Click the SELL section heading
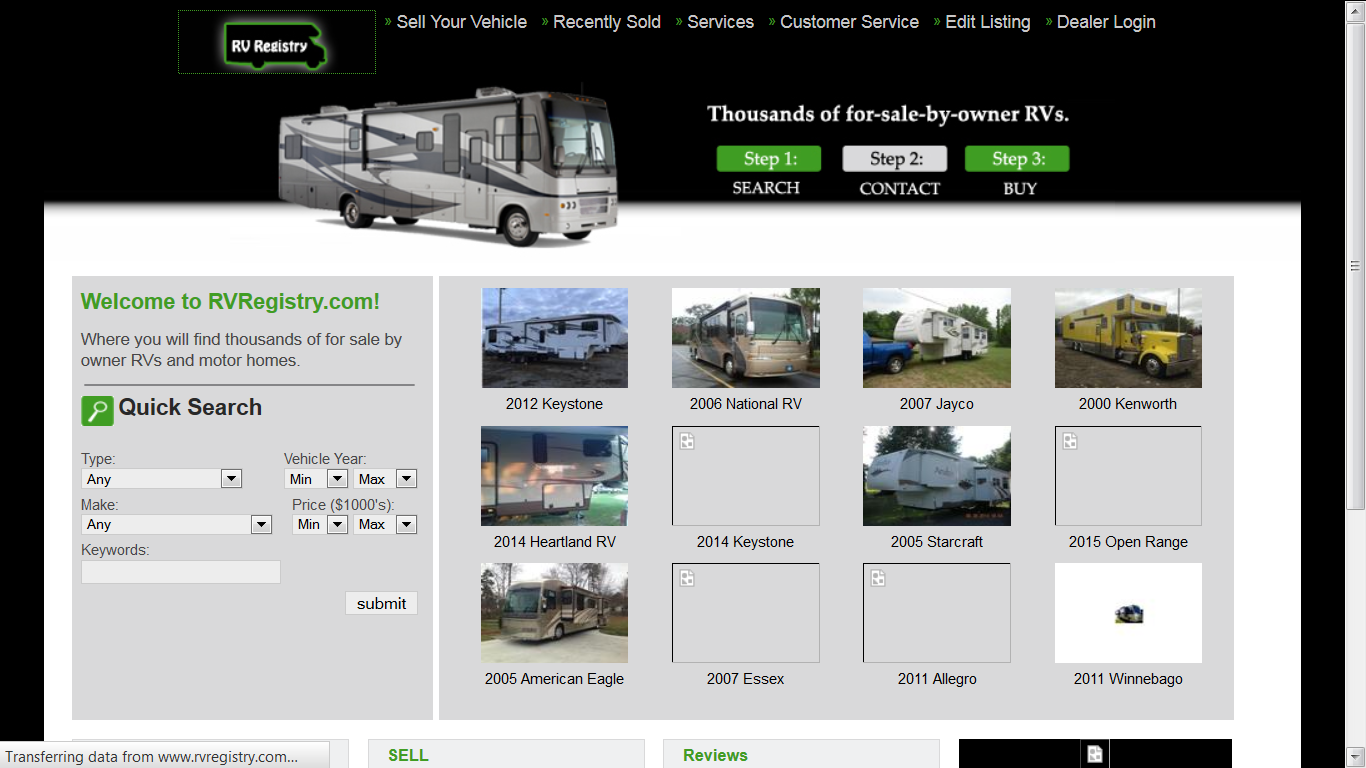Viewport: 1366px width, 768px height. tap(408, 756)
